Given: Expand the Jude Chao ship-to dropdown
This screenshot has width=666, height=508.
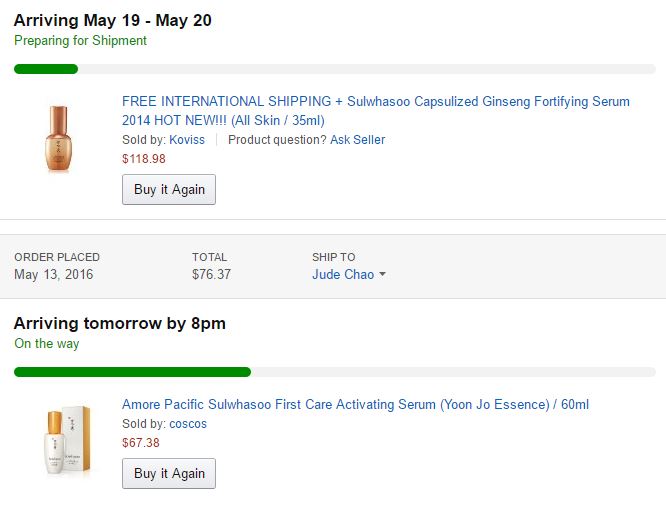Looking at the screenshot, I should [x=349, y=274].
